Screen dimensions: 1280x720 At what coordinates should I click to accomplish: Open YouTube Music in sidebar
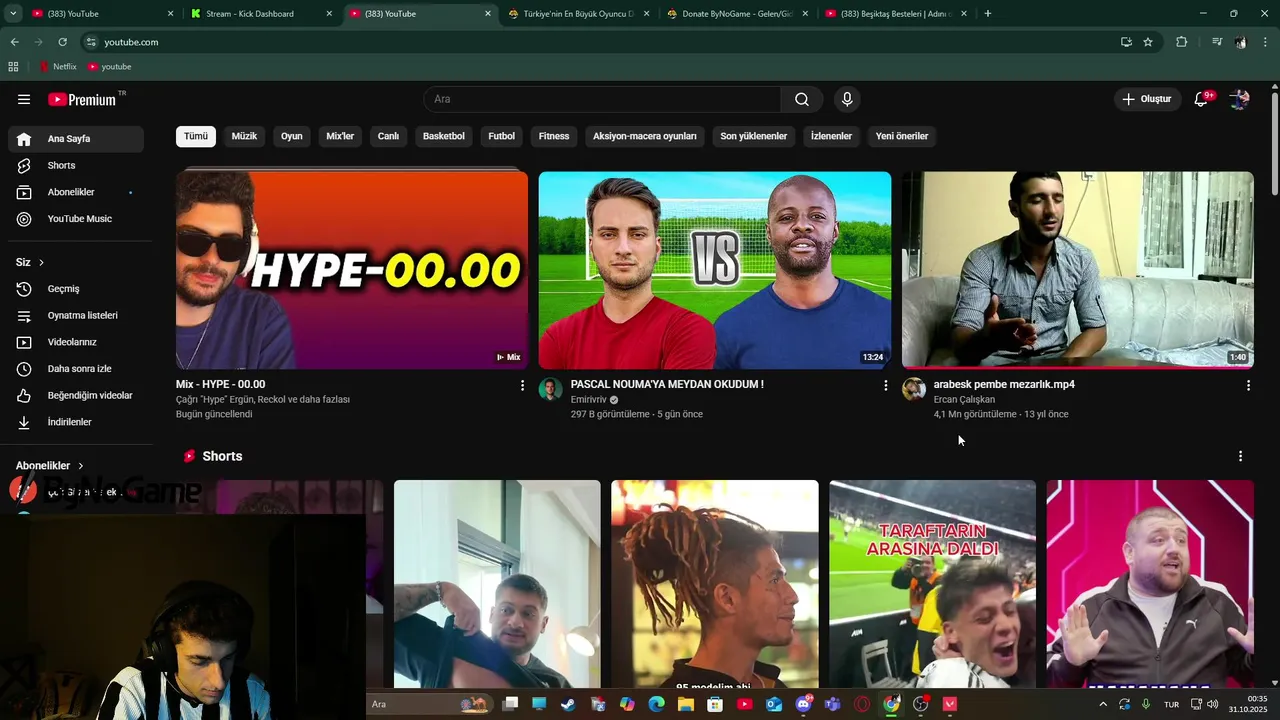click(x=76, y=219)
